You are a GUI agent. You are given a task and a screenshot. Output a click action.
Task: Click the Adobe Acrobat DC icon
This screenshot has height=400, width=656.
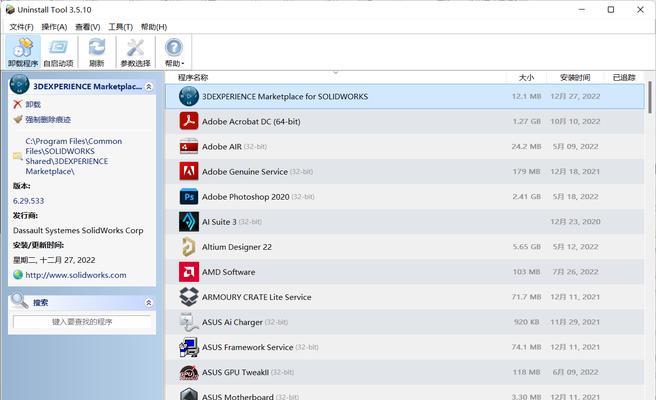189,121
